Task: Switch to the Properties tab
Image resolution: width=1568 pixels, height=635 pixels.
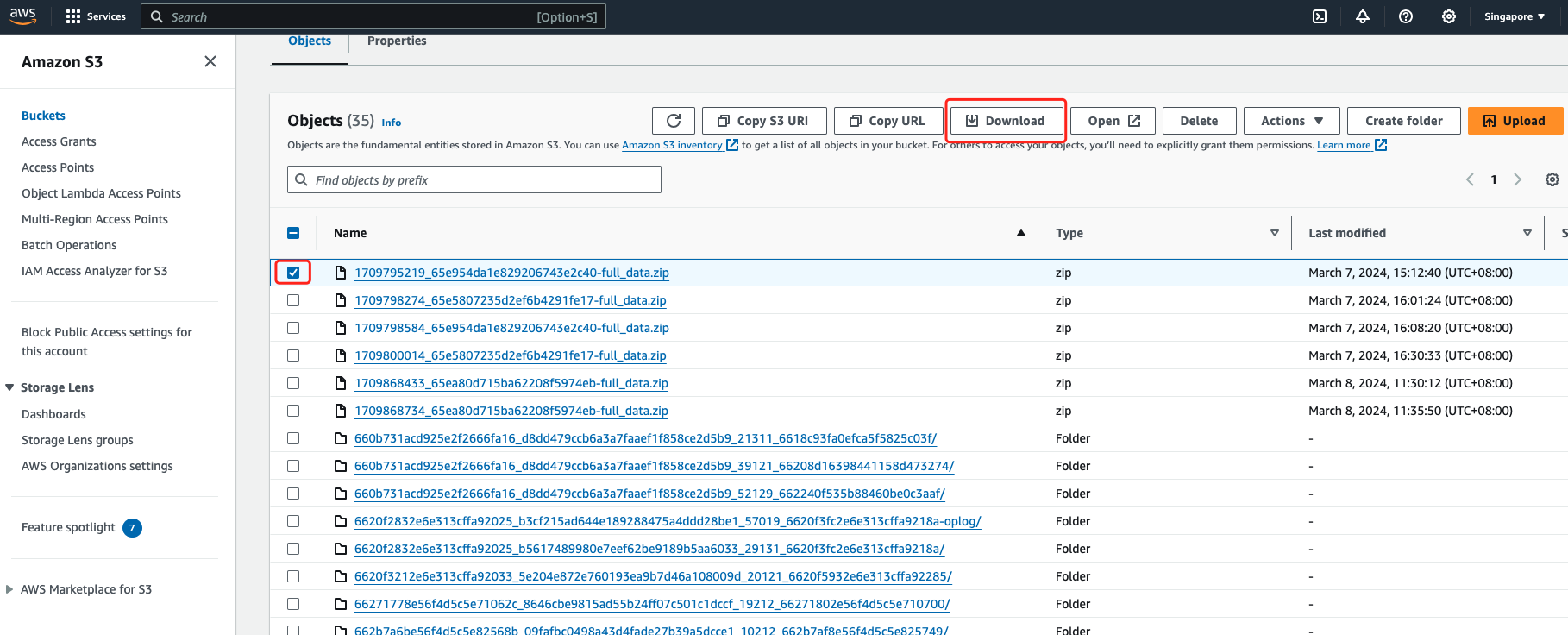Action: click(397, 41)
